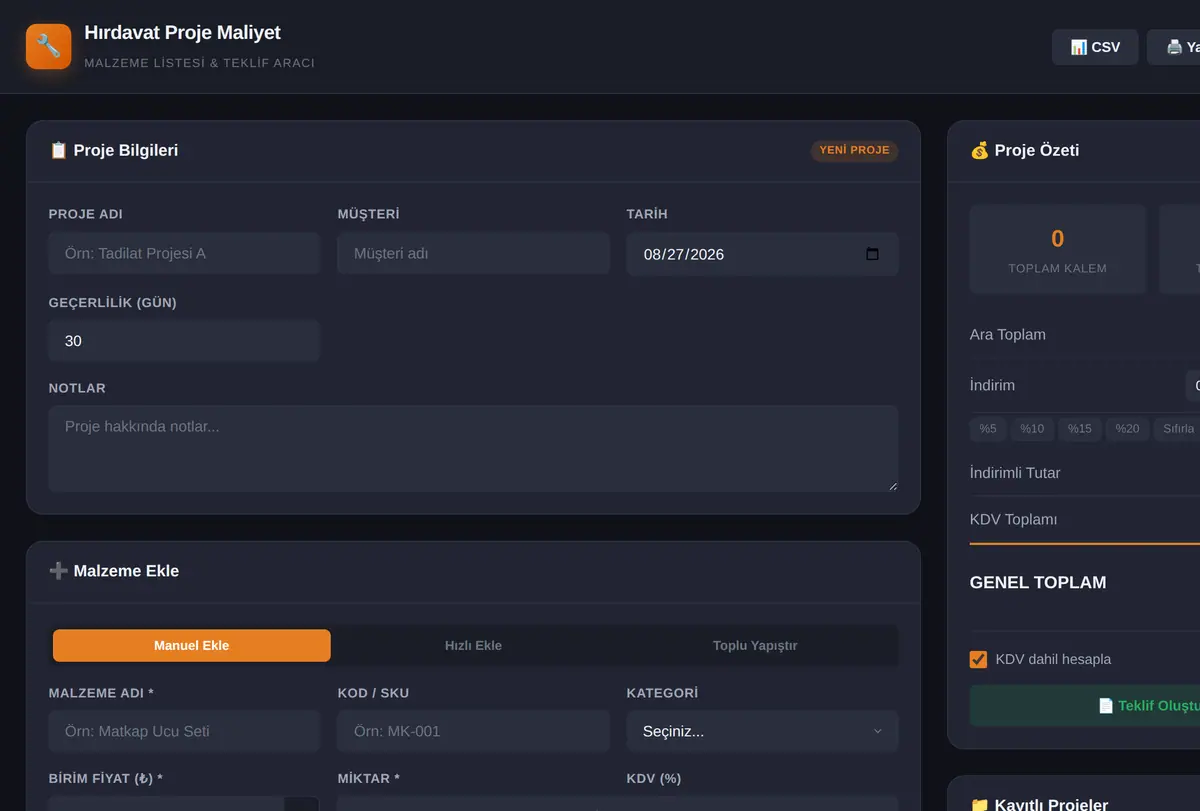Viewport: 1200px width, 811px height.
Task: Click the Teklif Oluştur button
Action: (1085, 705)
